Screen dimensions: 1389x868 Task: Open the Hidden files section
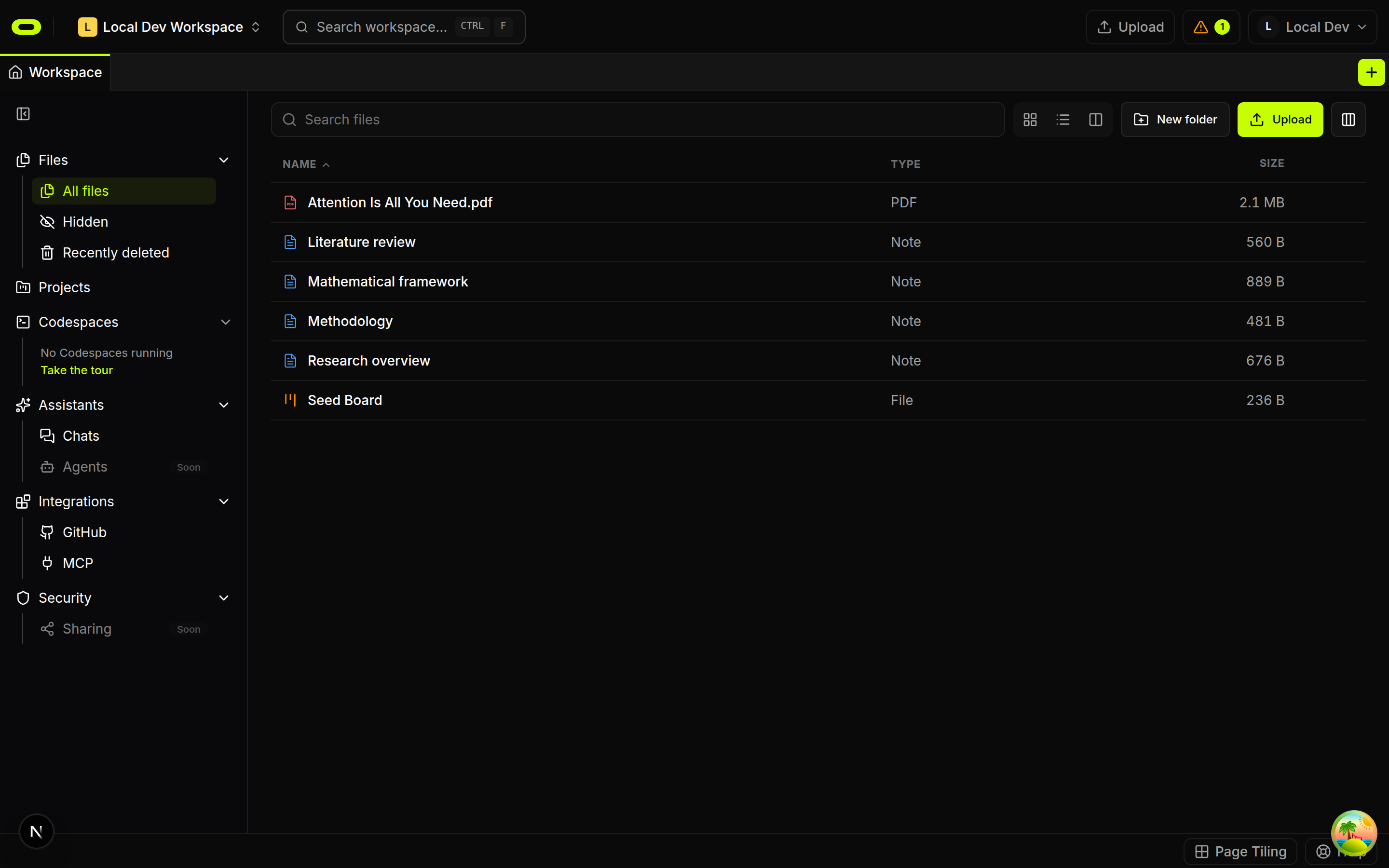tap(124, 222)
